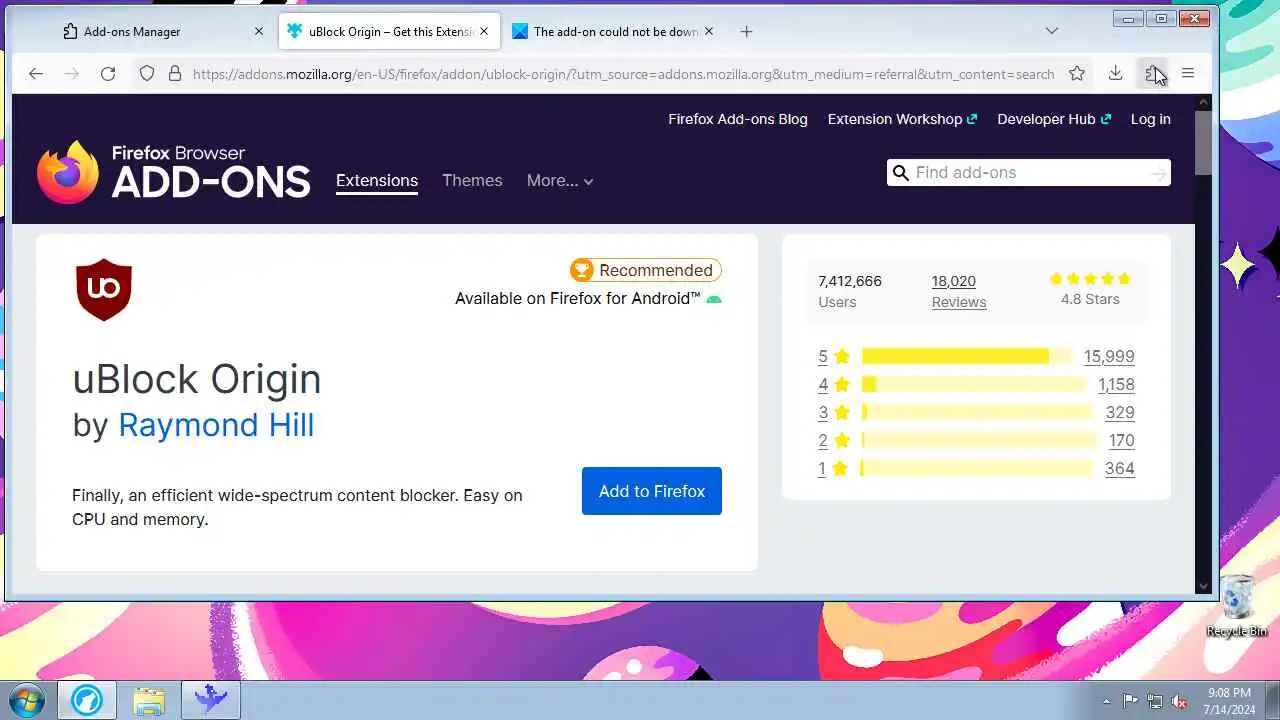Screen dimensions: 1280x720
Task: Click the uBlock Origin shield logo
Action: [104, 290]
